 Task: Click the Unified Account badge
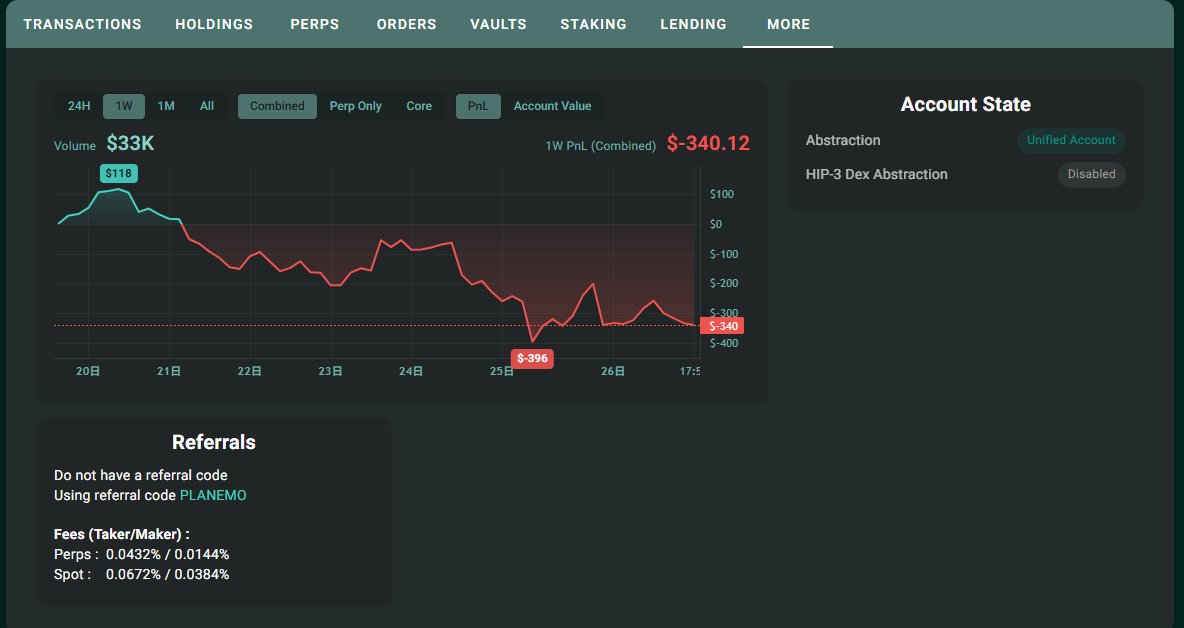click(x=1071, y=140)
